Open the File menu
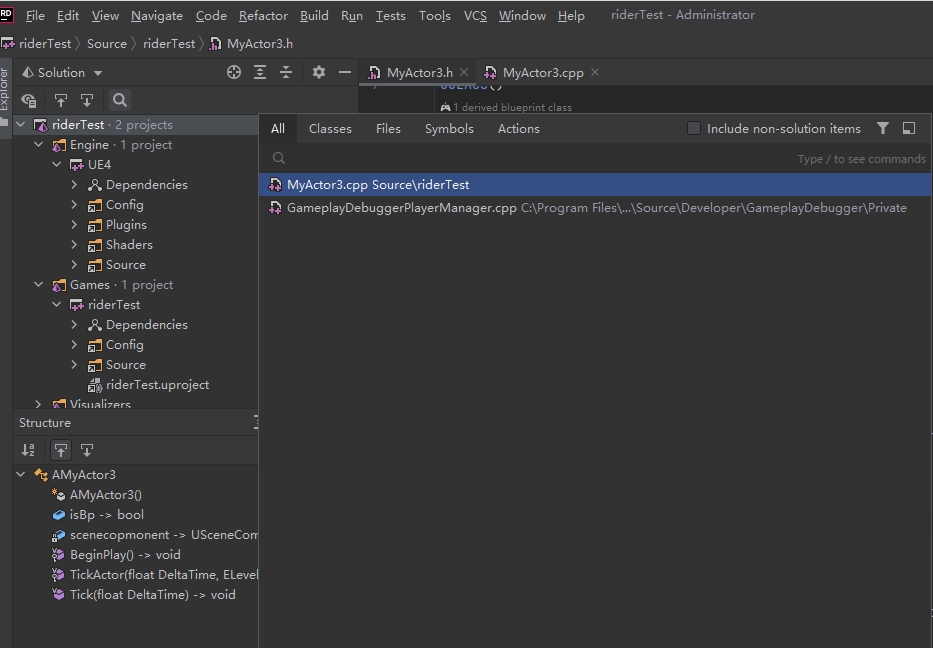 [35, 16]
